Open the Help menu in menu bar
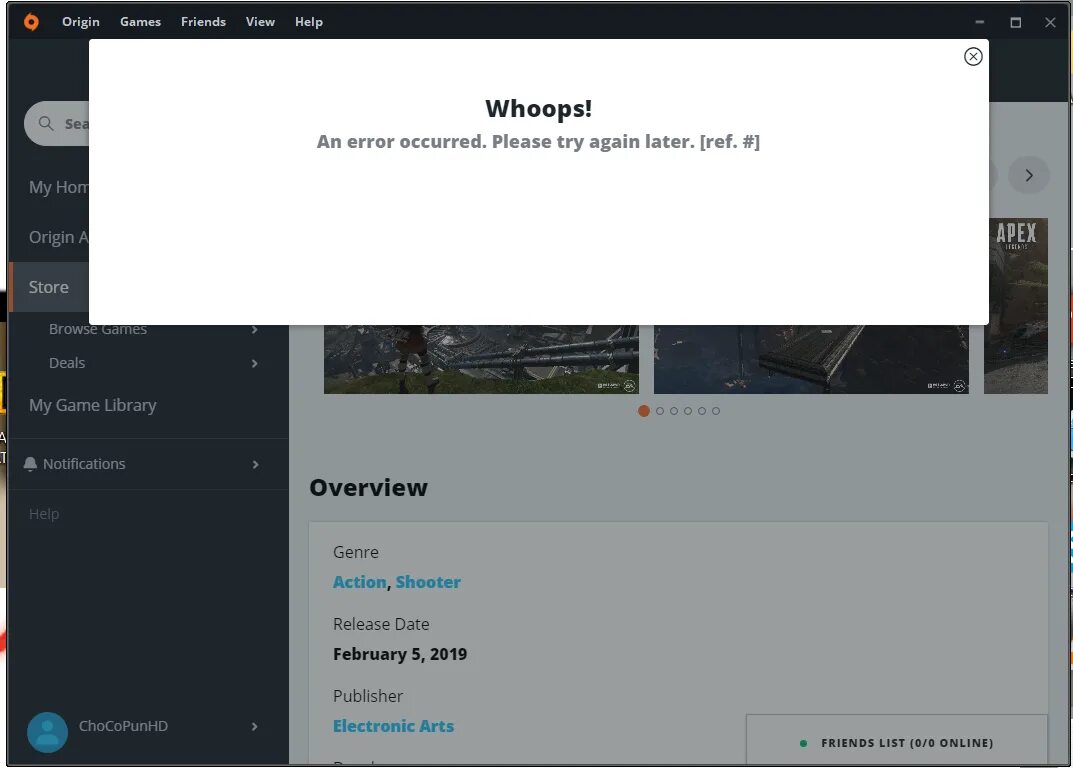Screen dimensions: 1073x768 (309, 22)
